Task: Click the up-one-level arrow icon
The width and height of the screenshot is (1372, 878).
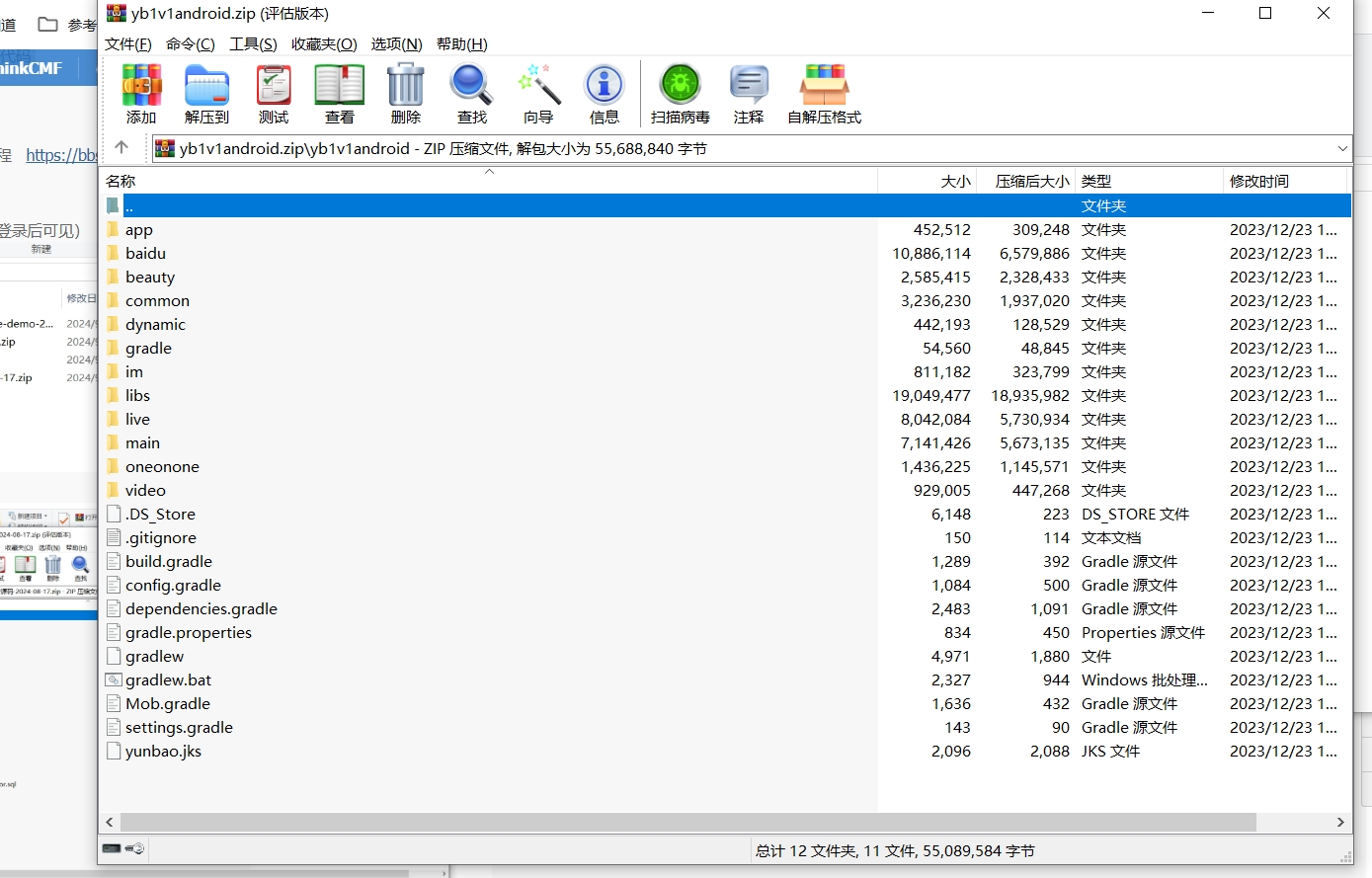Action: point(121,147)
